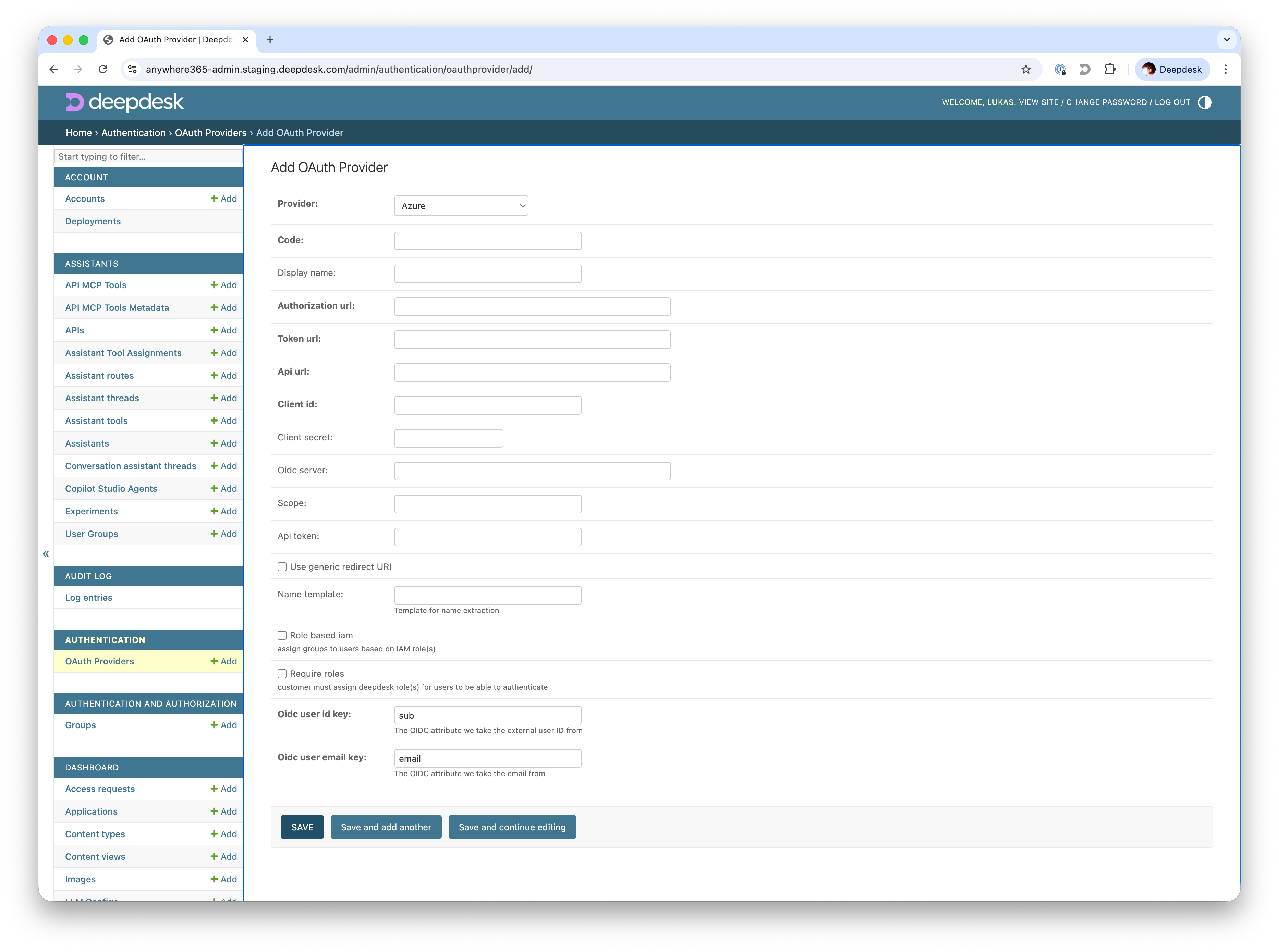The width and height of the screenshot is (1279, 952).
Task: Check the Role based iam option
Action: (x=282, y=635)
